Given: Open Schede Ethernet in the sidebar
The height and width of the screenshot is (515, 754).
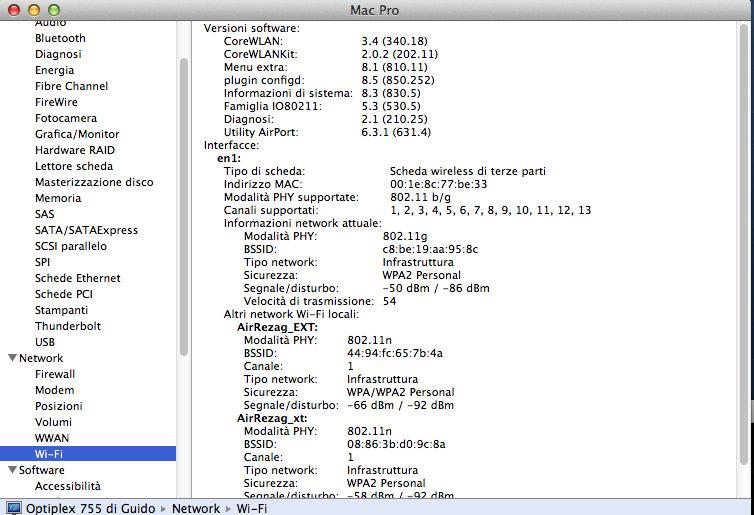Looking at the screenshot, I should (x=77, y=278).
